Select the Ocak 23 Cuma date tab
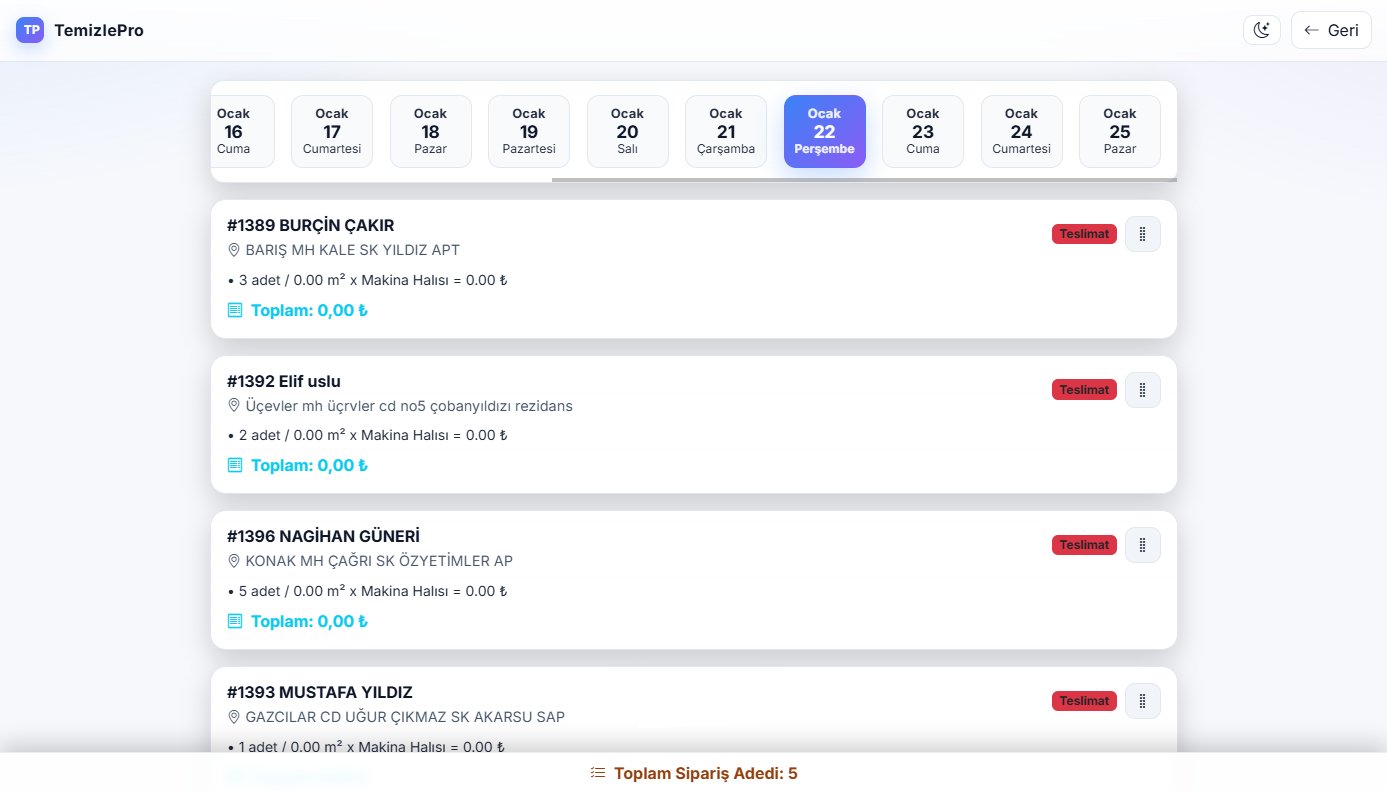Viewport: 1387px width, 791px height. click(x=923, y=131)
